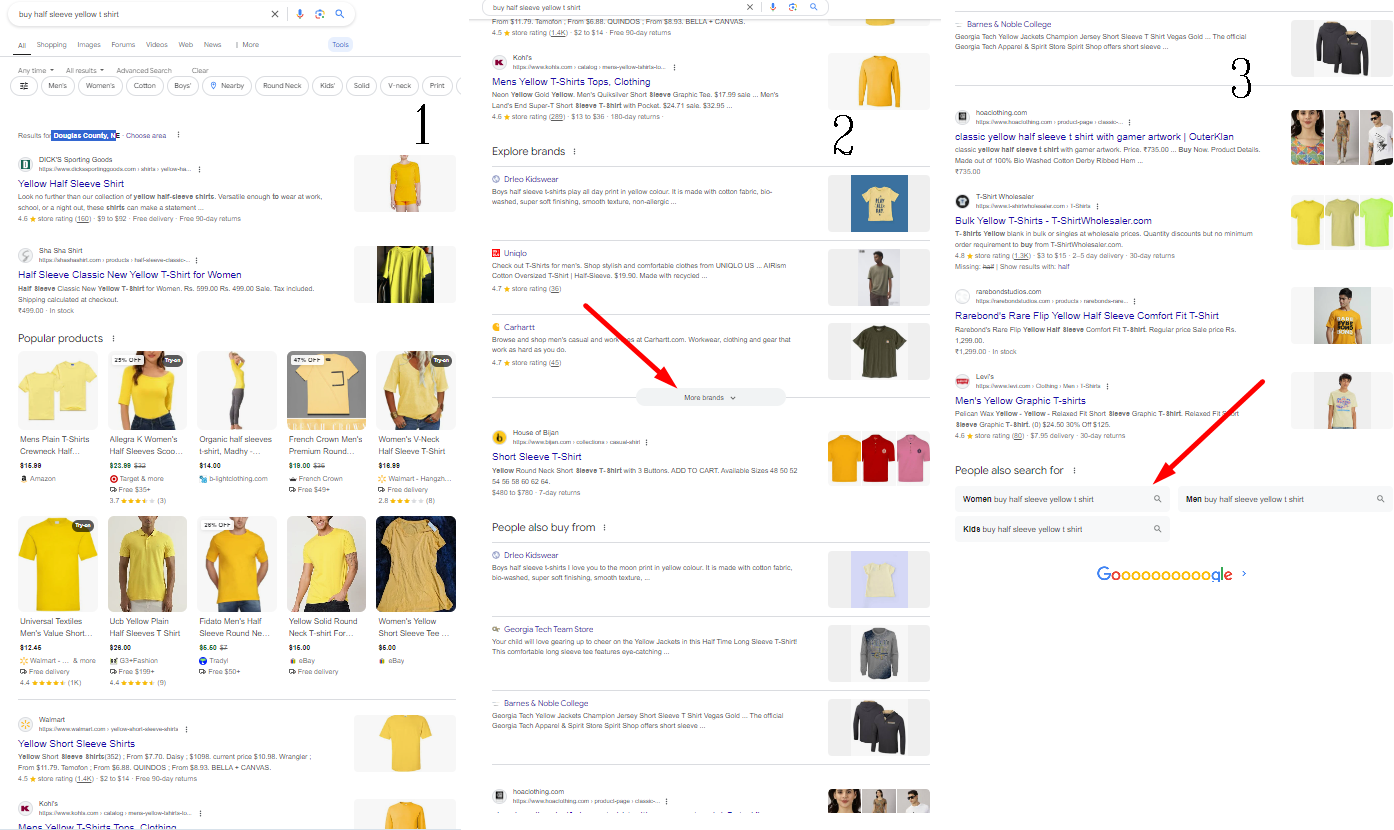Viewport: 1394px width, 830px height.
Task: Expand the More brands section
Action: point(710,397)
